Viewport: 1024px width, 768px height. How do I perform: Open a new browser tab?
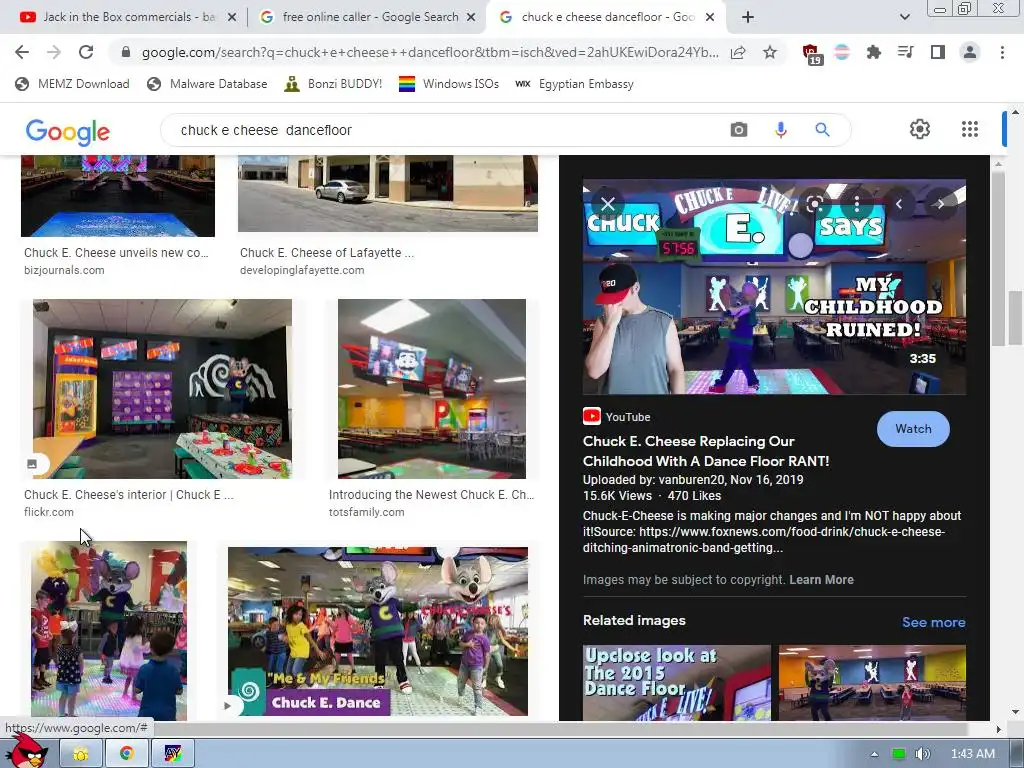pos(748,17)
